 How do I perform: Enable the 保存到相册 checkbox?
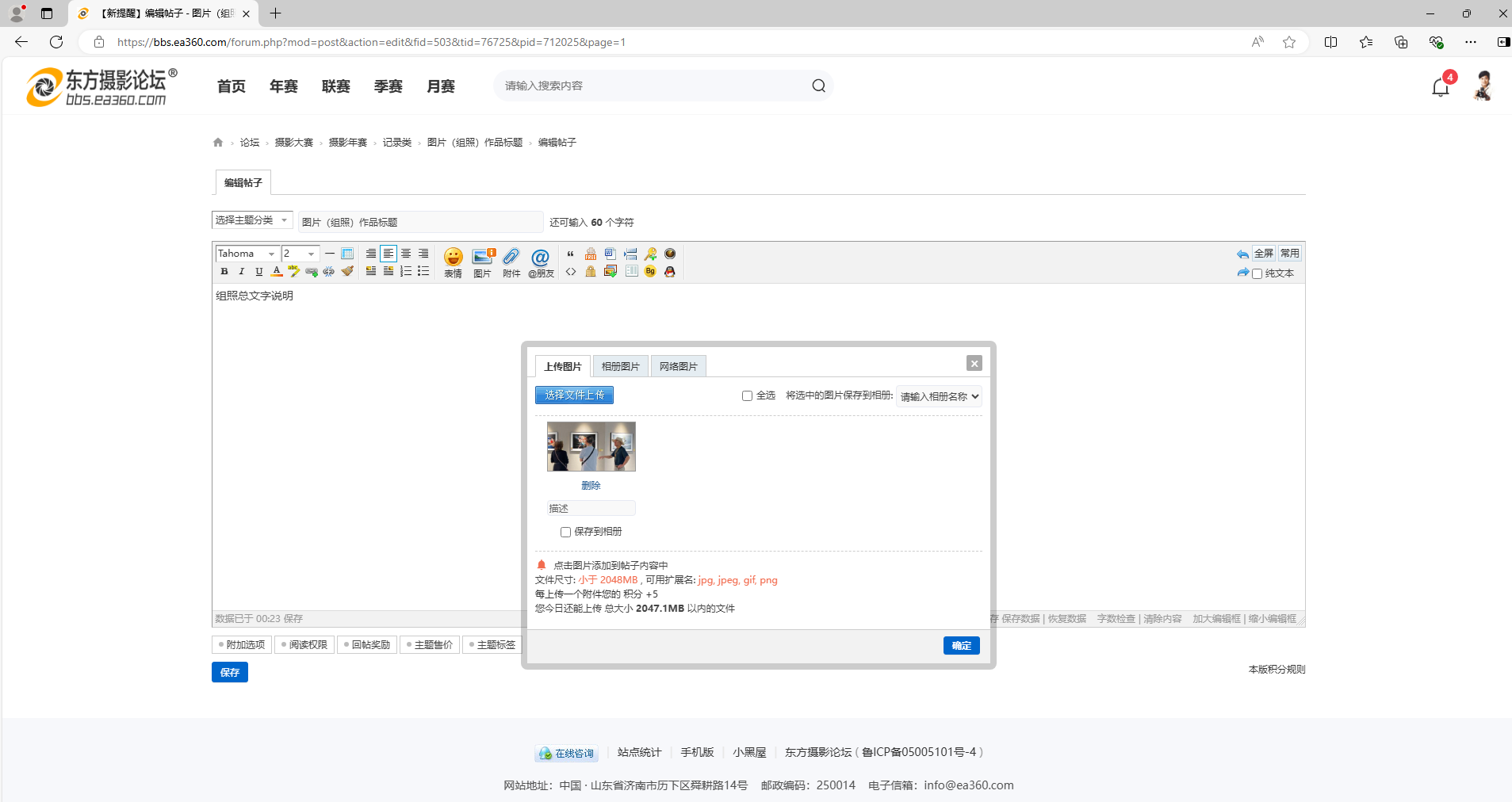click(x=565, y=532)
